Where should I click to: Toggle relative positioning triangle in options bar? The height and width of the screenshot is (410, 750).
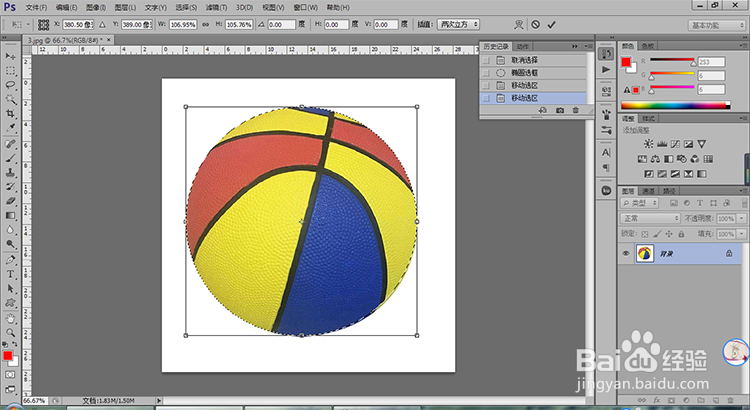(102, 24)
